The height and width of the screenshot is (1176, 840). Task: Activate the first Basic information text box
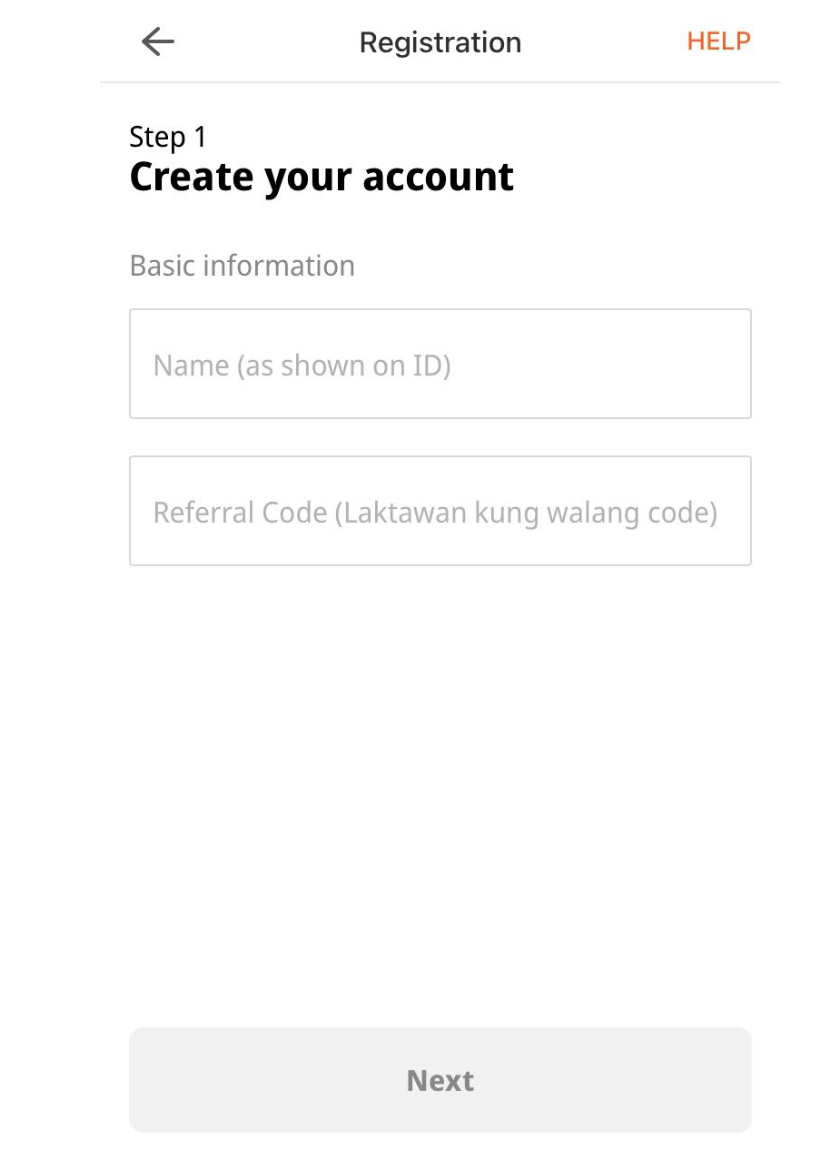point(440,364)
